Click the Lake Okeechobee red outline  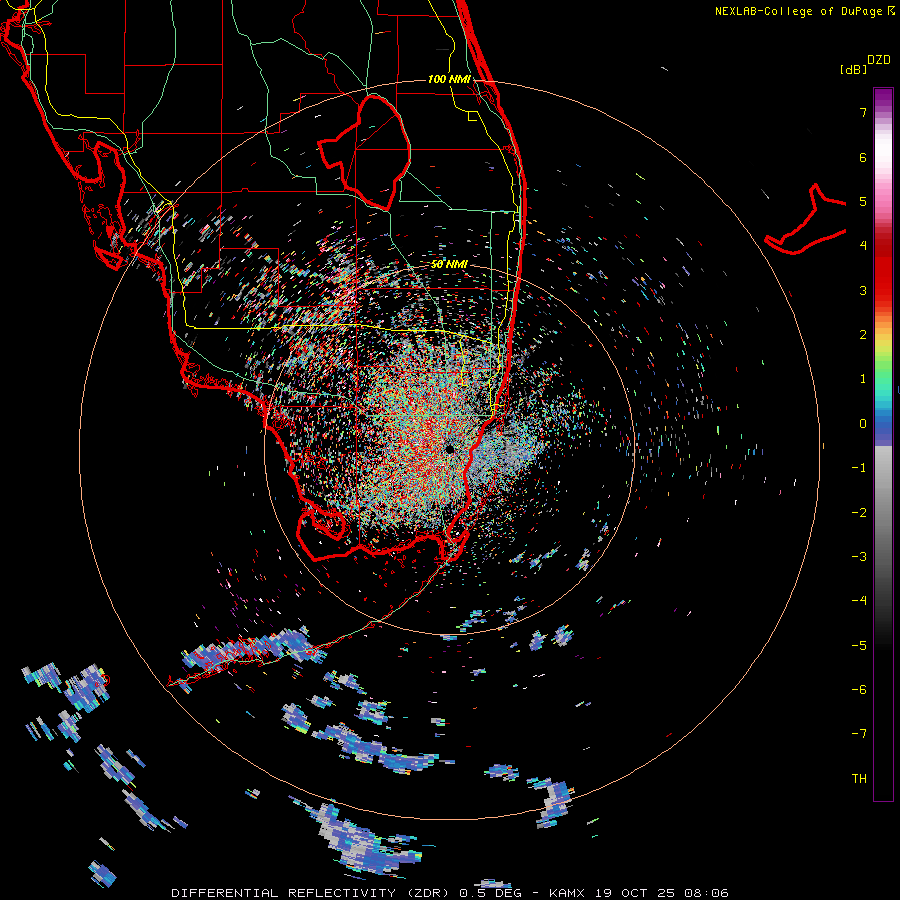coord(364,152)
